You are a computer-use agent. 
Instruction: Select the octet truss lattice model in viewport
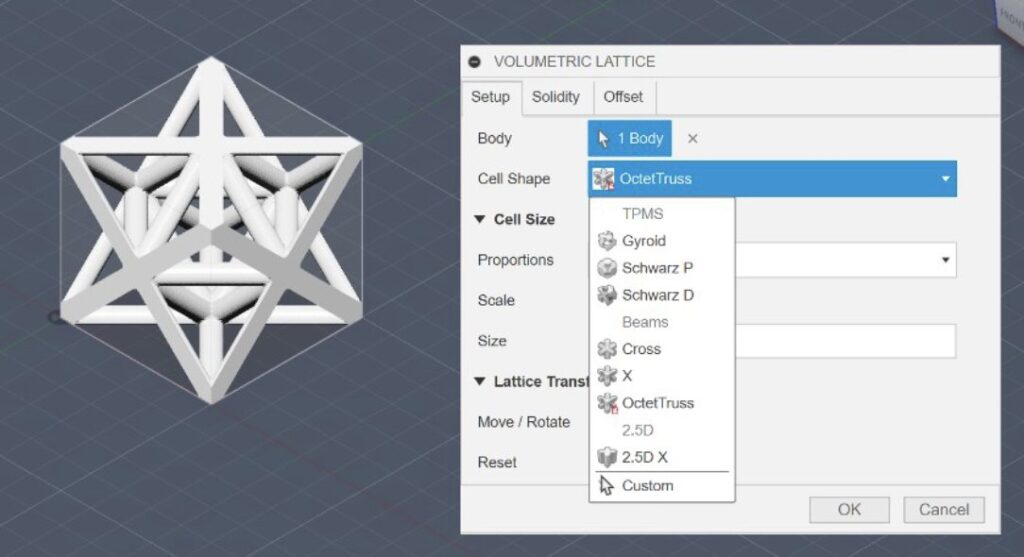coord(211,230)
